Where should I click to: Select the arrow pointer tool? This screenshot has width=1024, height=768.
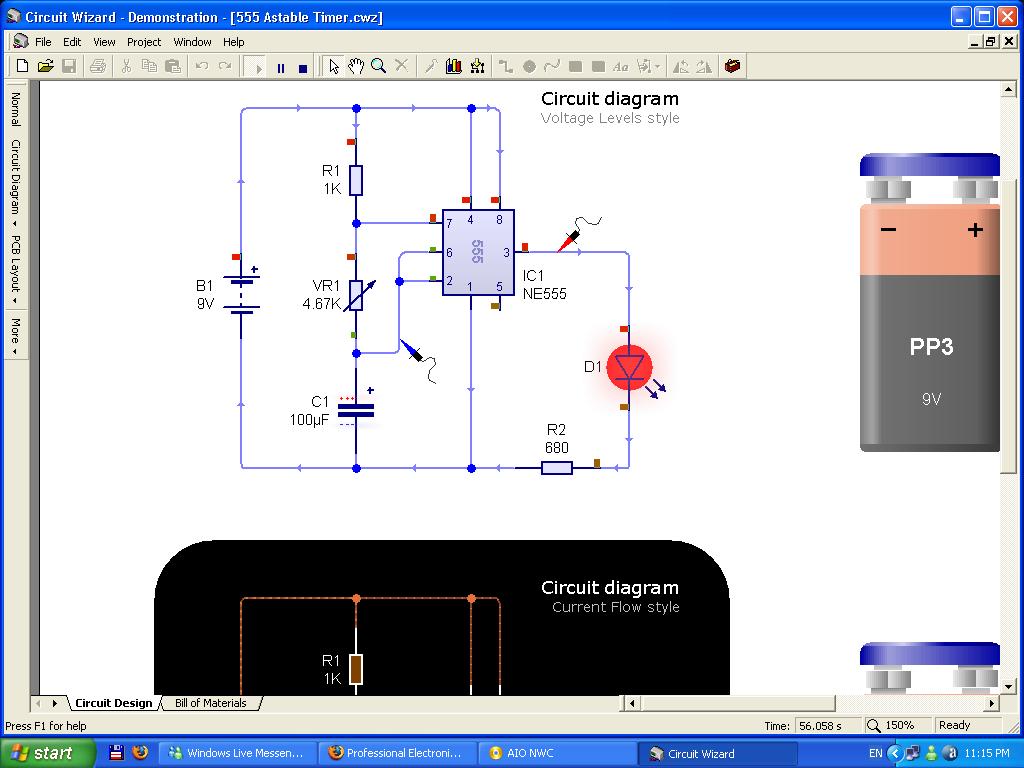[x=334, y=66]
